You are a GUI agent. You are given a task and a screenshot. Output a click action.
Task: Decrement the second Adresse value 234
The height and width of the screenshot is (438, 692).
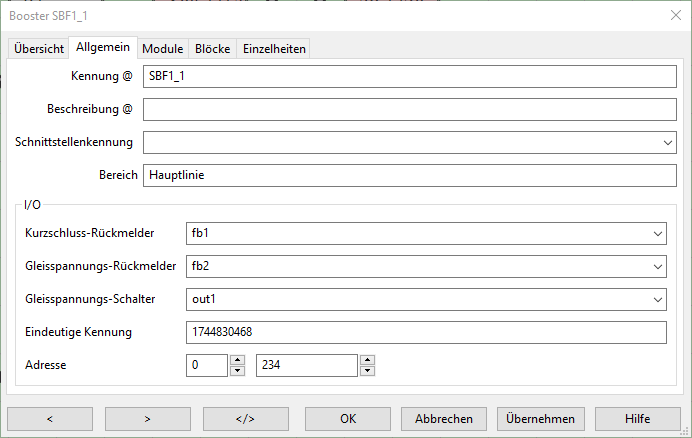[x=367, y=371]
